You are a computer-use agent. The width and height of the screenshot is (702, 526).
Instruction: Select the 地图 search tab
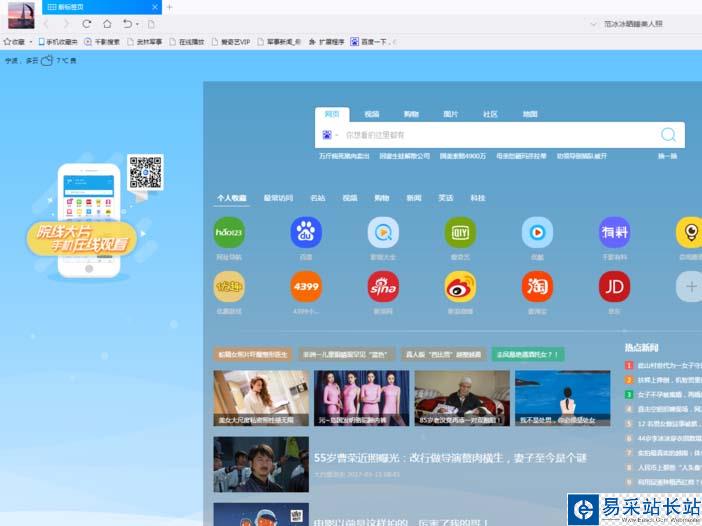click(x=530, y=114)
